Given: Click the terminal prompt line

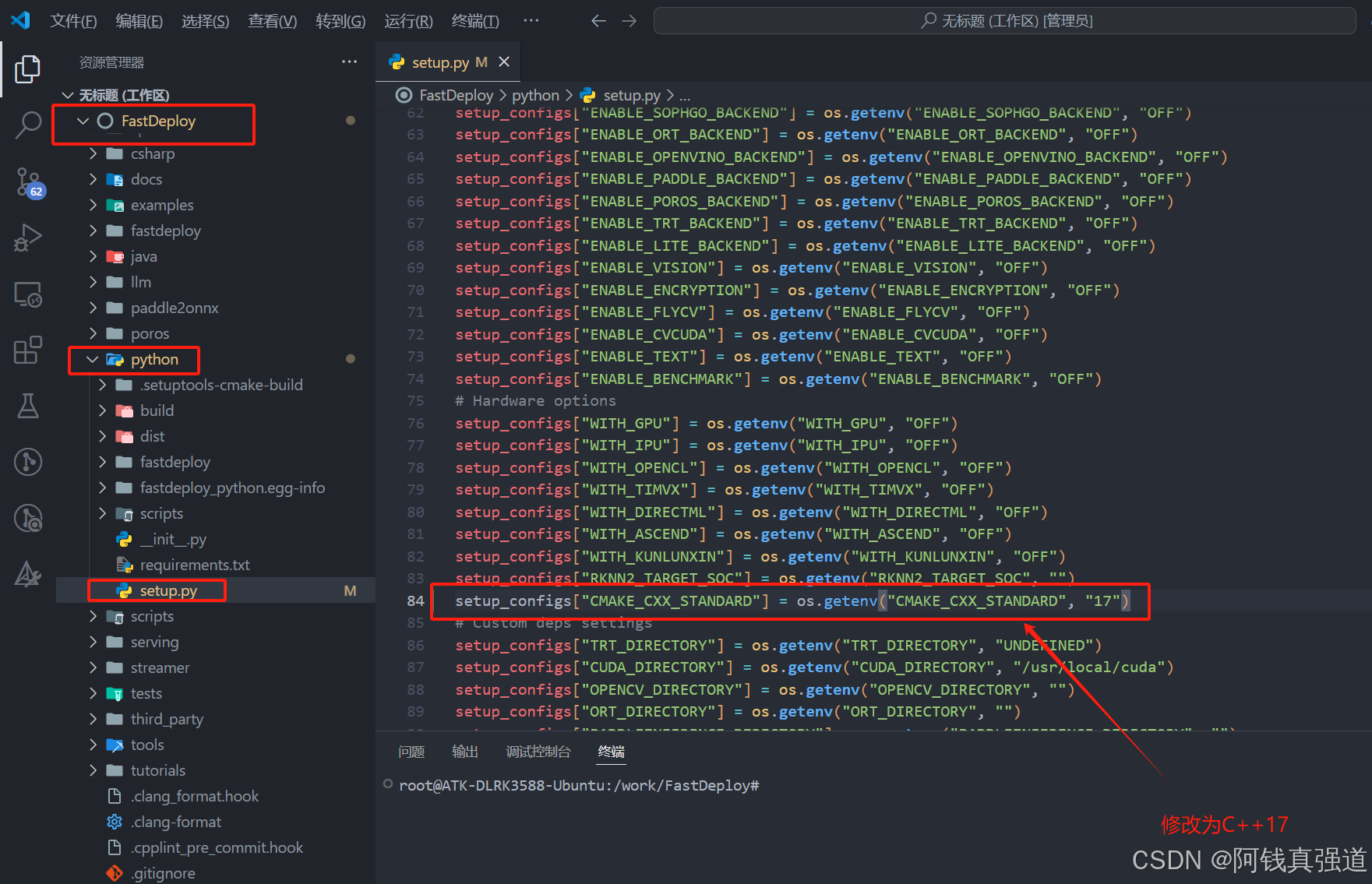Looking at the screenshot, I should (579, 785).
